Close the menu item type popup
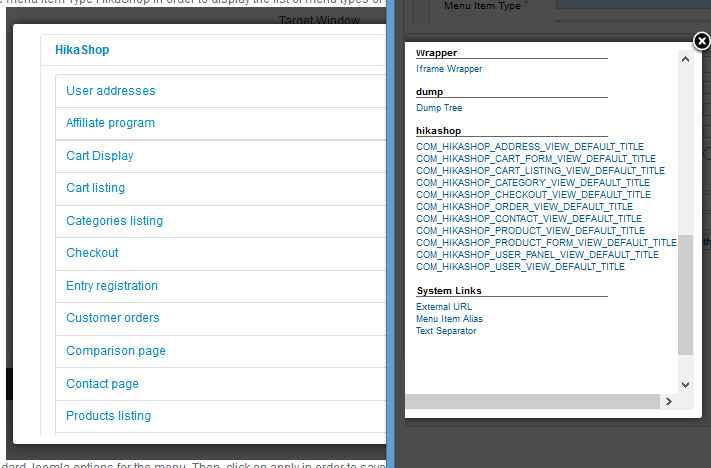The image size is (711, 468). coord(701,41)
